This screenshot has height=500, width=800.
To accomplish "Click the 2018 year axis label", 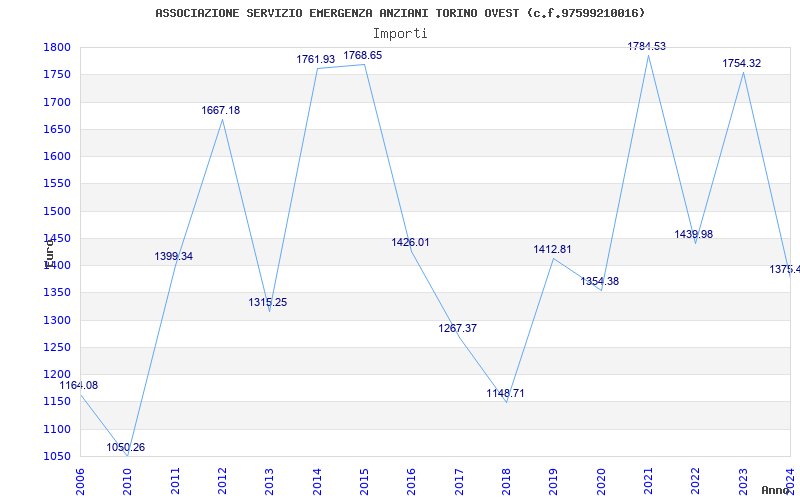I will [x=506, y=482].
